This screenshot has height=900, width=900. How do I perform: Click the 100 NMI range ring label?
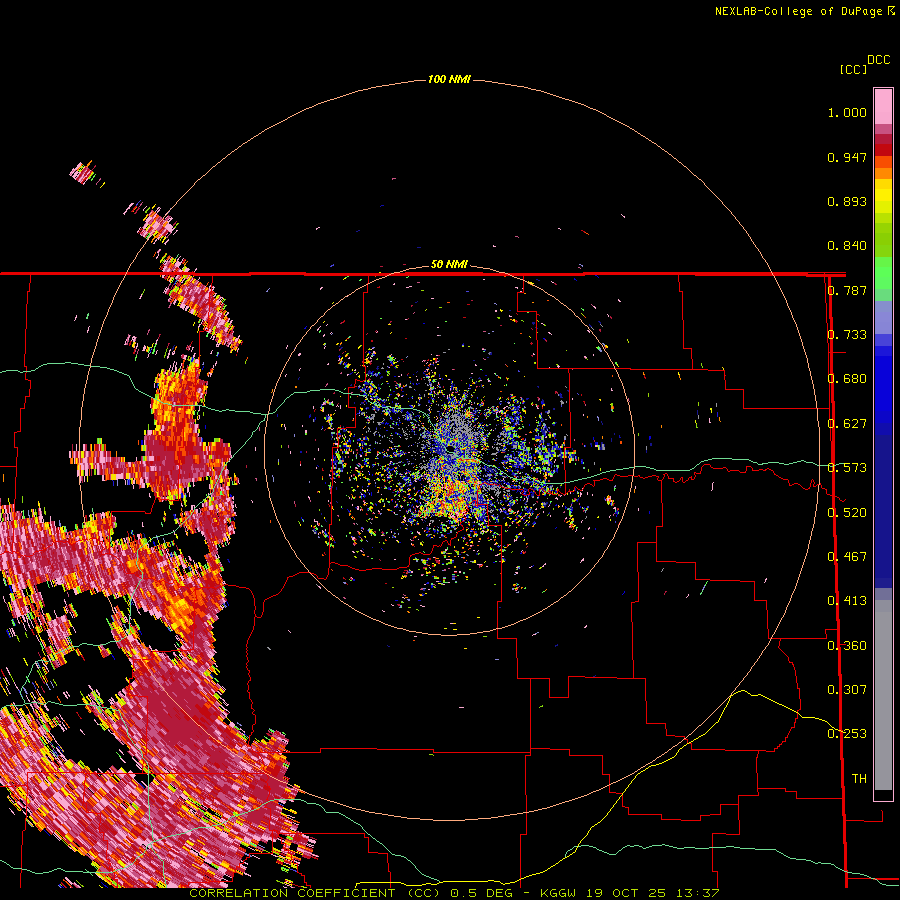pyautogui.click(x=449, y=79)
